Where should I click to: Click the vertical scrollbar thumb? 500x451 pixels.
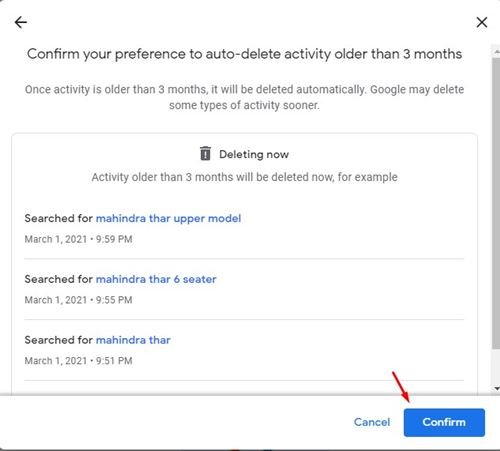(496, 203)
